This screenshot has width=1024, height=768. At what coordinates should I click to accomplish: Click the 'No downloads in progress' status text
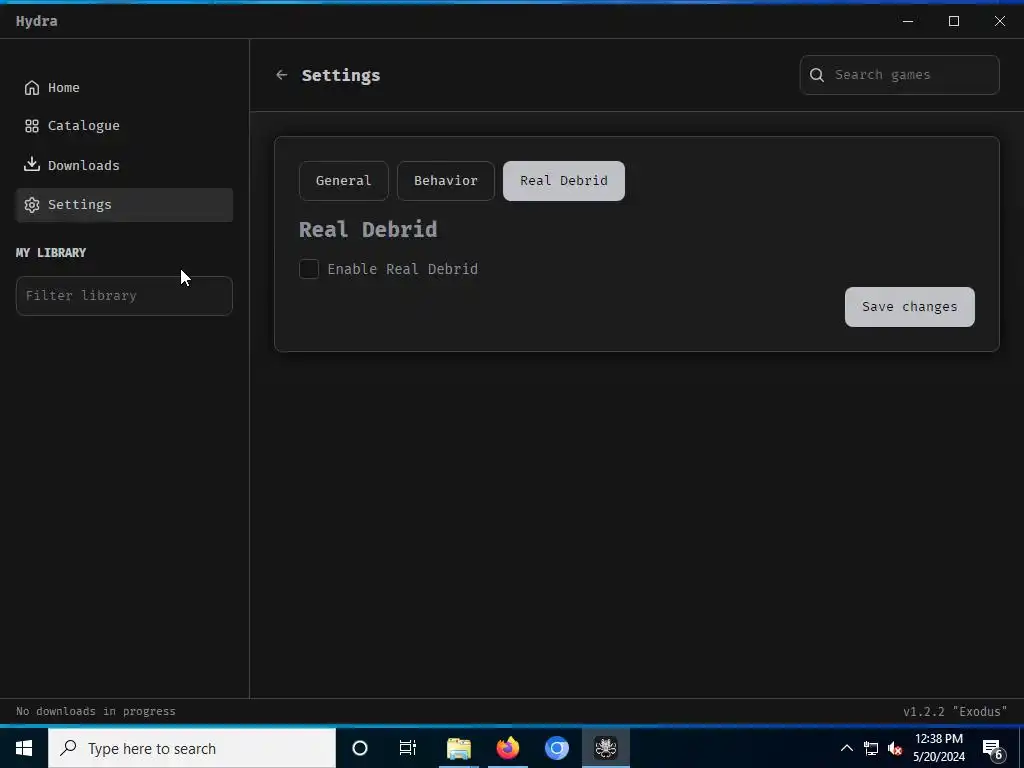click(x=96, y=711)
